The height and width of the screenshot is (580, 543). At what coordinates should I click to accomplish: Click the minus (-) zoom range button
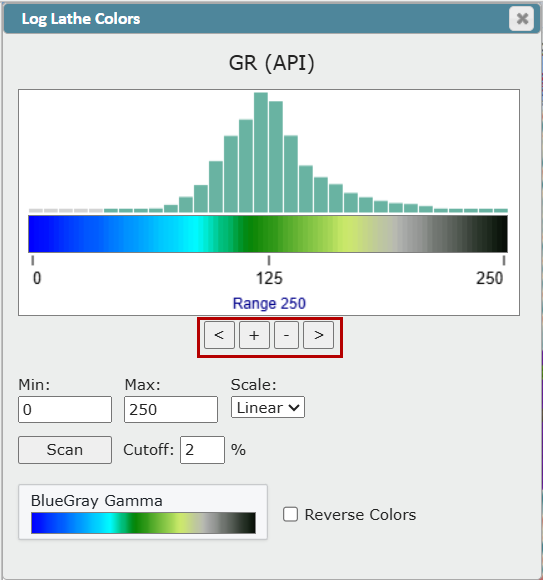click(x=286, y=335)
